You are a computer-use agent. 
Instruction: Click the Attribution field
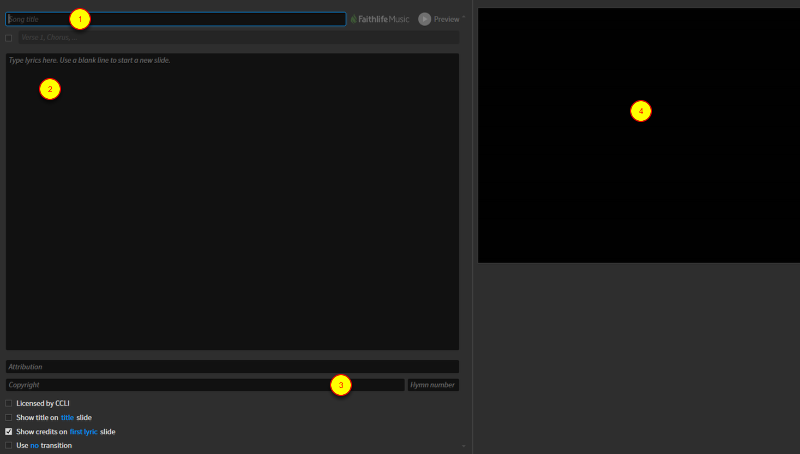point(232,367)
